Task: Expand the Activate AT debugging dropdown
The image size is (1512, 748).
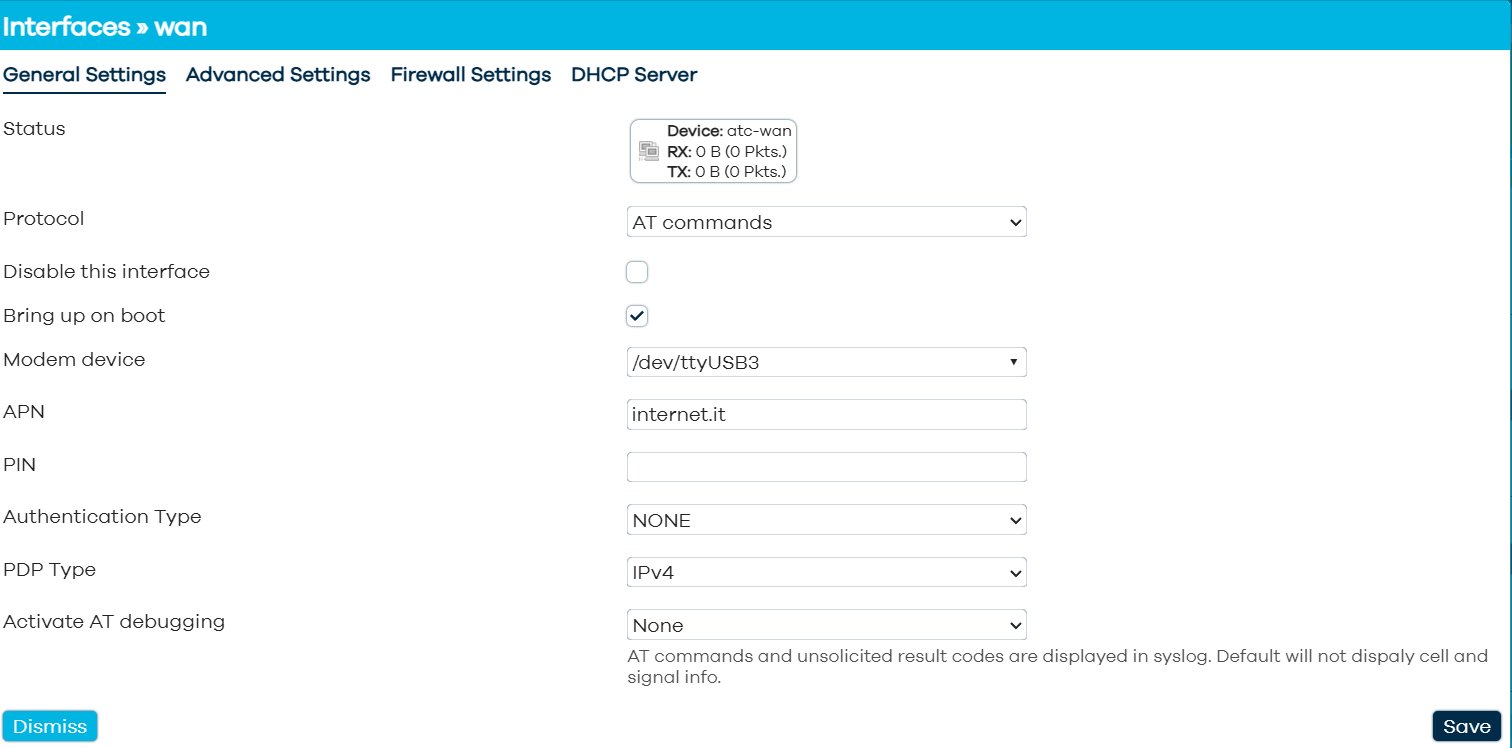Action: point(826,625)
